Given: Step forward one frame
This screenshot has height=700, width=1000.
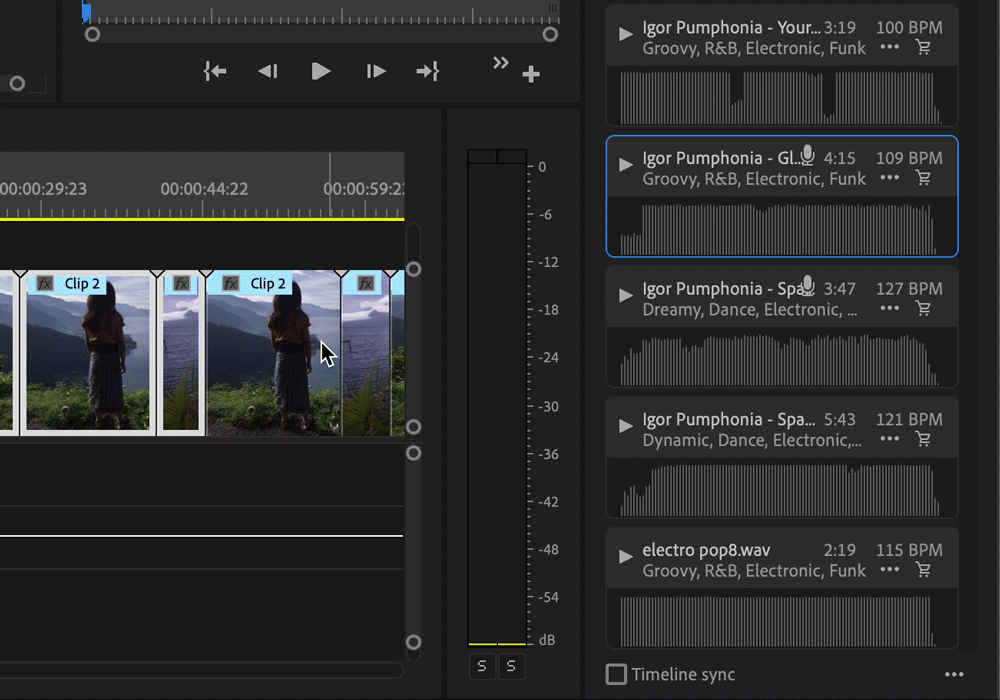Looking at the screenshot, I should [376, 71].
